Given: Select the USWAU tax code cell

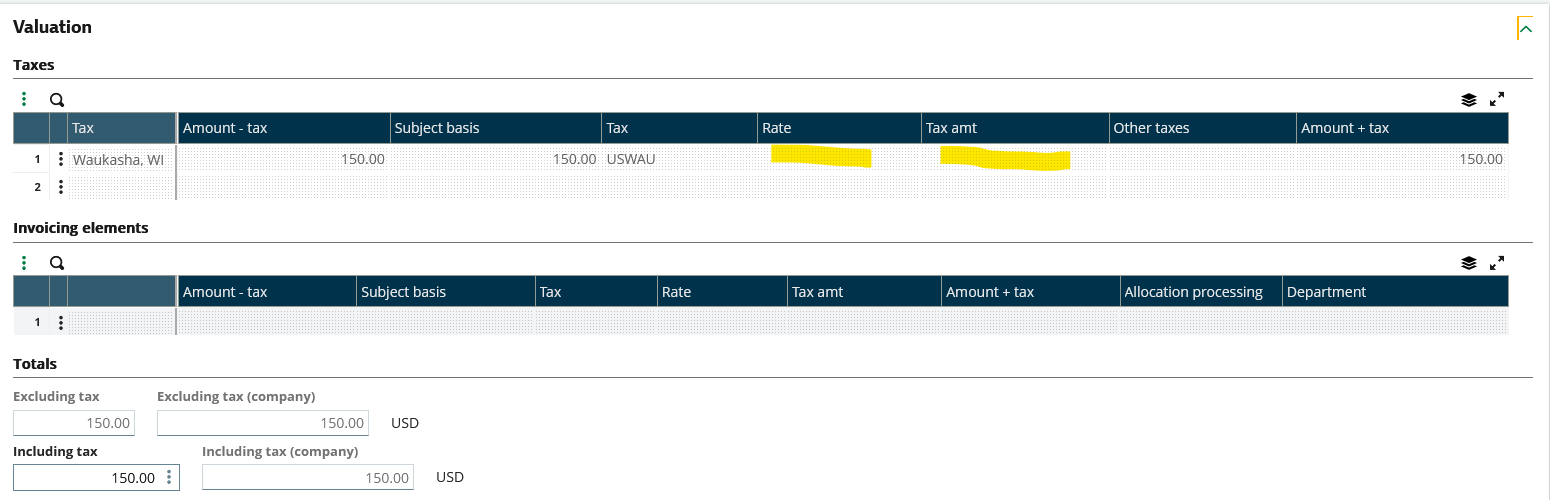Looking at the screenshot, I should (x=678, y=159).
